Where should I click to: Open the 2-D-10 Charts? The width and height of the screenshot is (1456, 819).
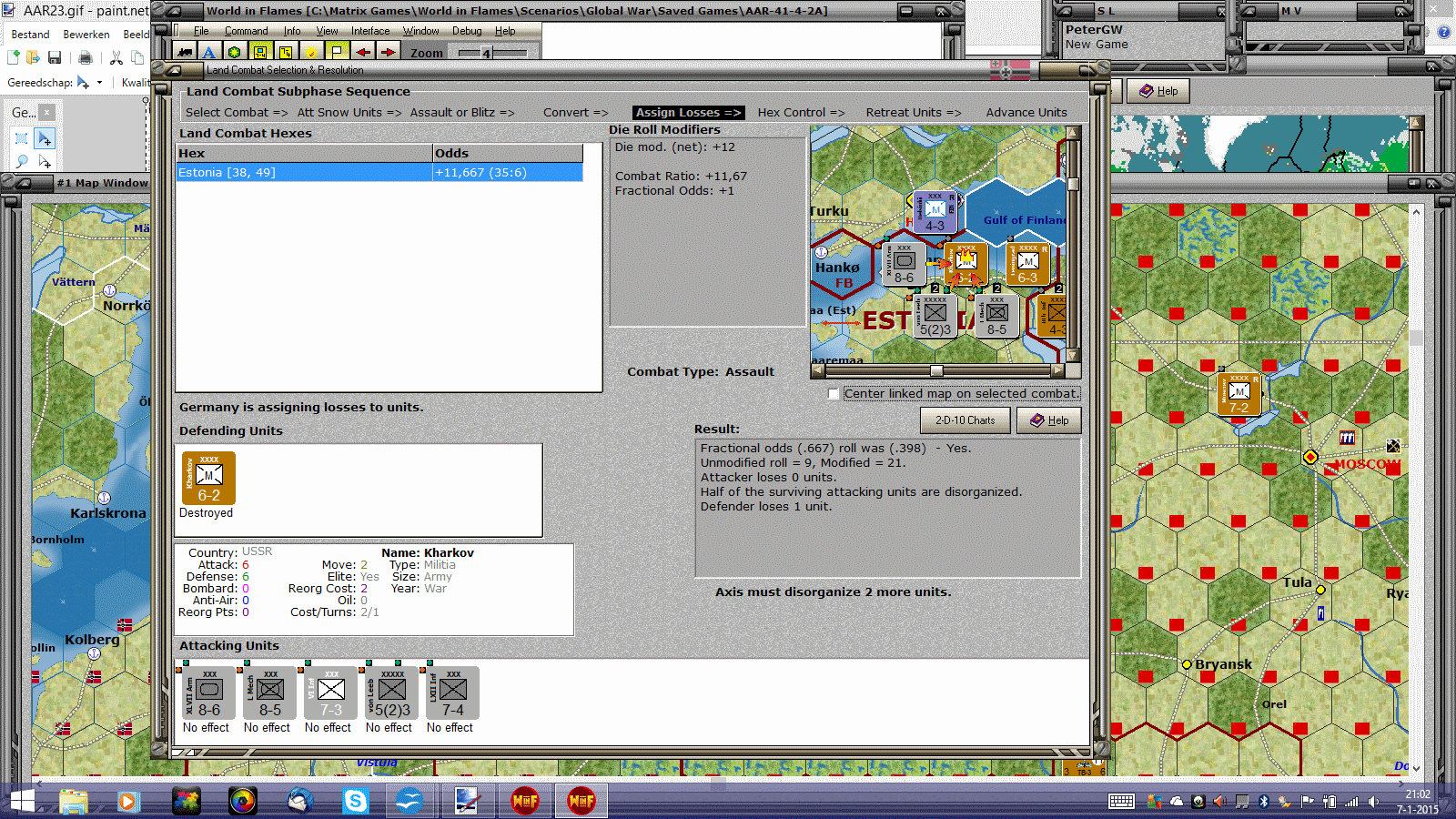pos(966,420)
